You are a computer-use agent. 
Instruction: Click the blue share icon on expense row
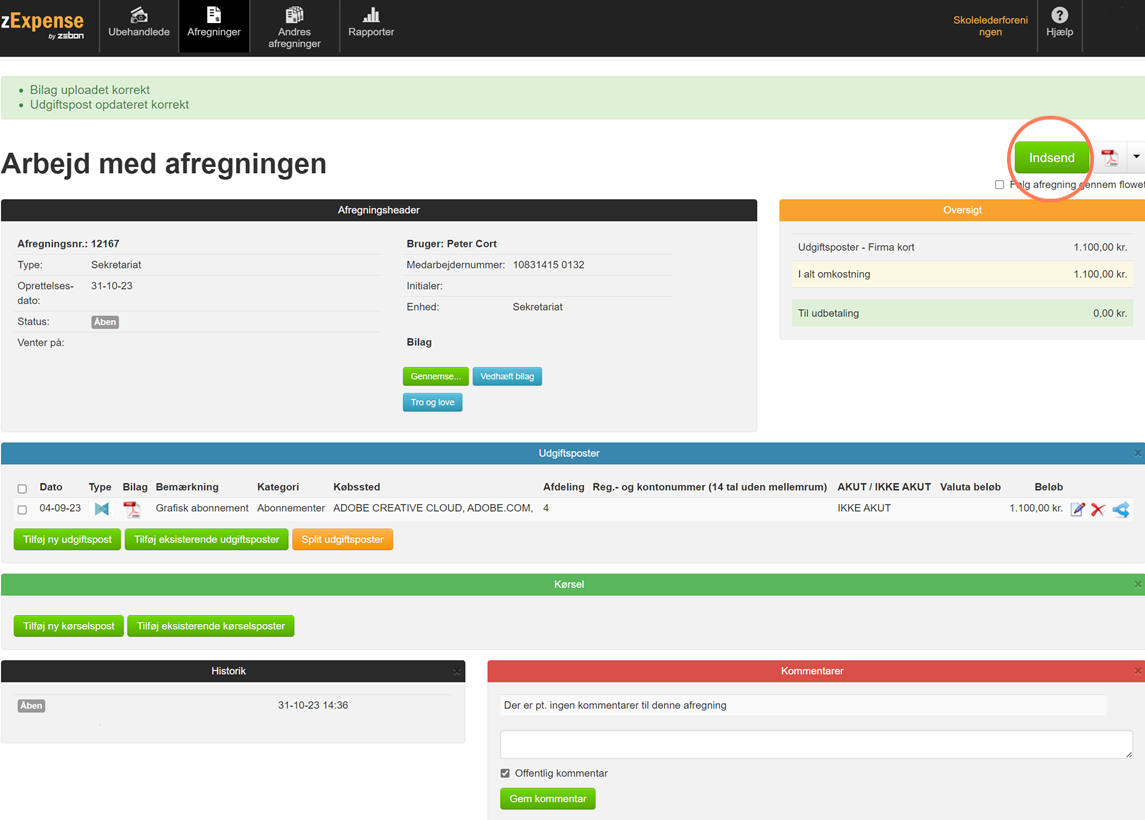coord(1121,509)
